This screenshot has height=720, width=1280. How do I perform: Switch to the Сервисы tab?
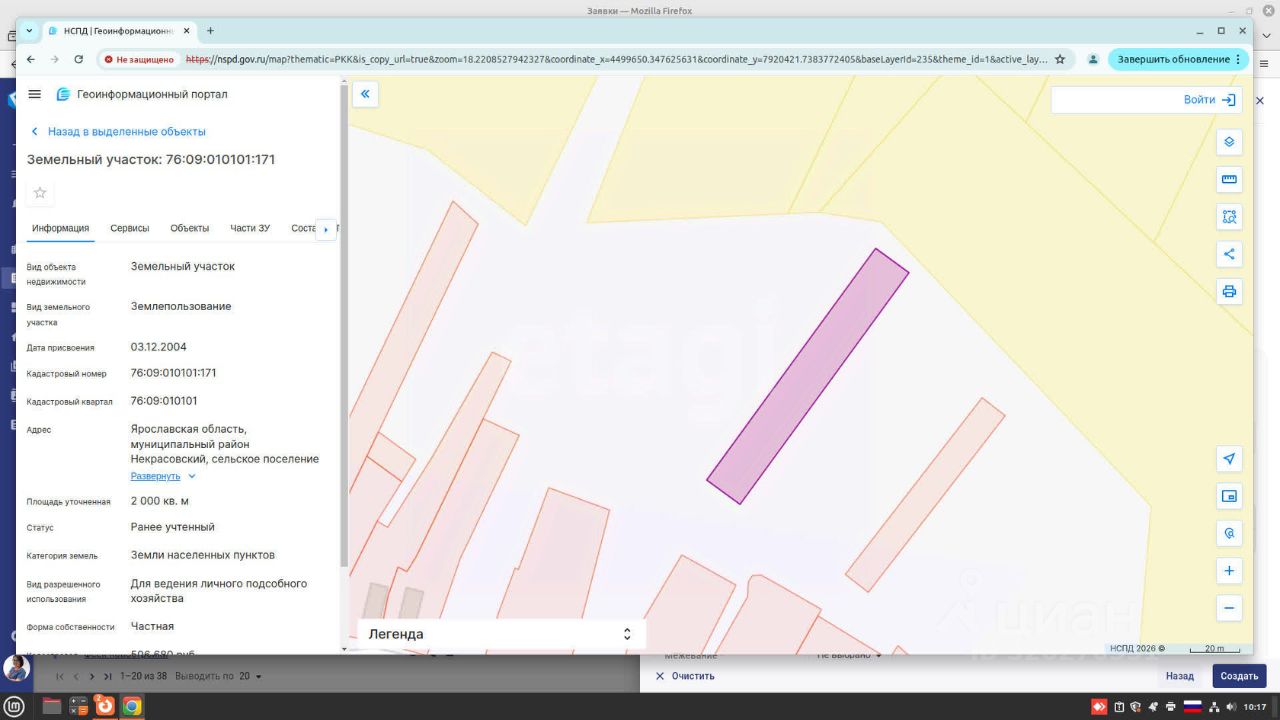coord(129,228)
